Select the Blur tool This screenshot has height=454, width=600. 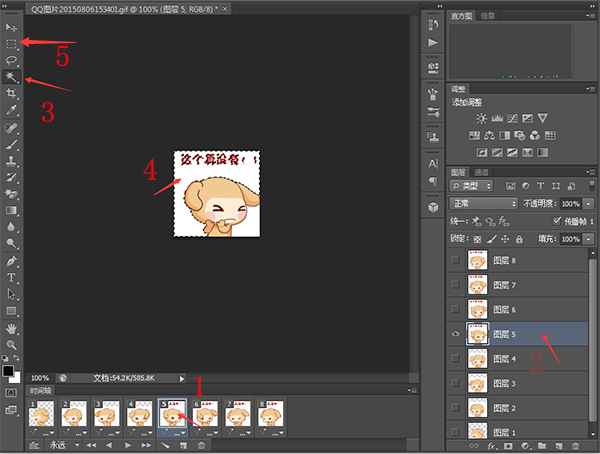(x=11, y=227)
